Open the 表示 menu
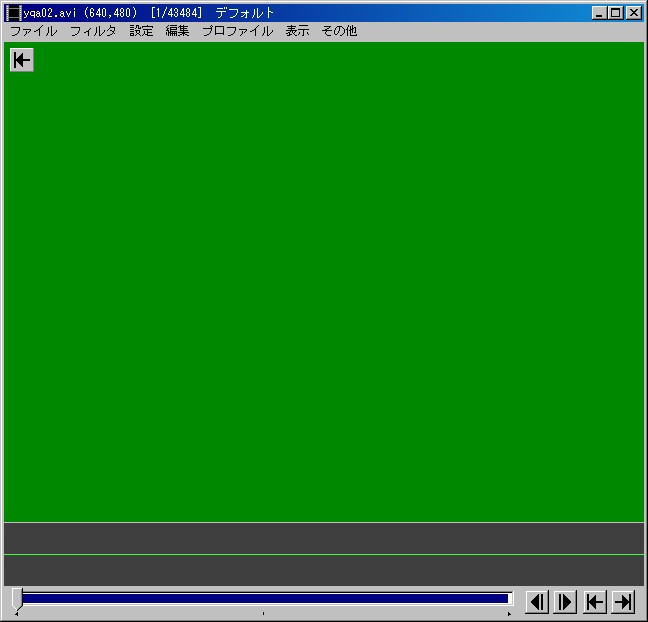This screenshot has height=622, width=648. pyautogui.click(x=297, y=31)
